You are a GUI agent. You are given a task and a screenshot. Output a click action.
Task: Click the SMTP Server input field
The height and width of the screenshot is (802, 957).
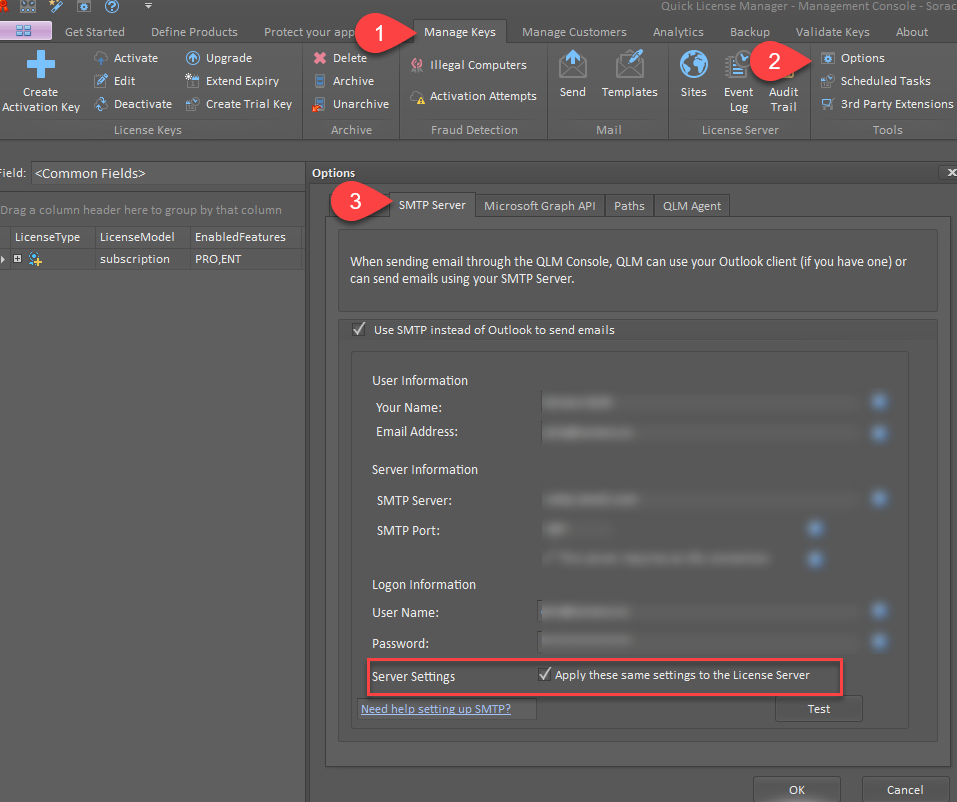[x=703, y=499]
